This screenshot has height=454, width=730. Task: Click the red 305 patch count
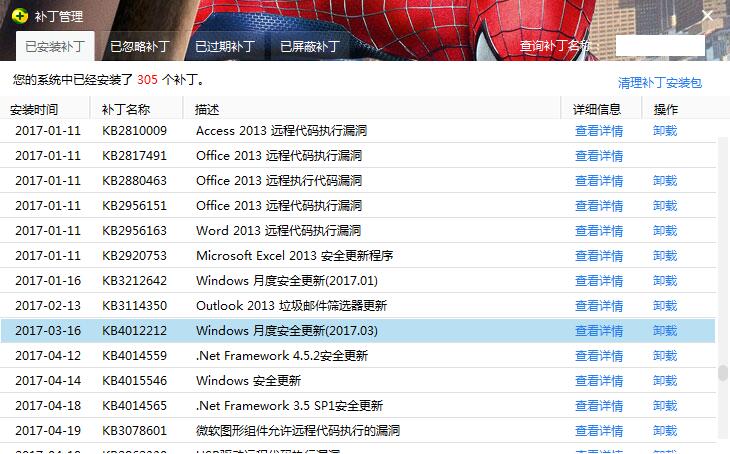(x=147, y=80)
